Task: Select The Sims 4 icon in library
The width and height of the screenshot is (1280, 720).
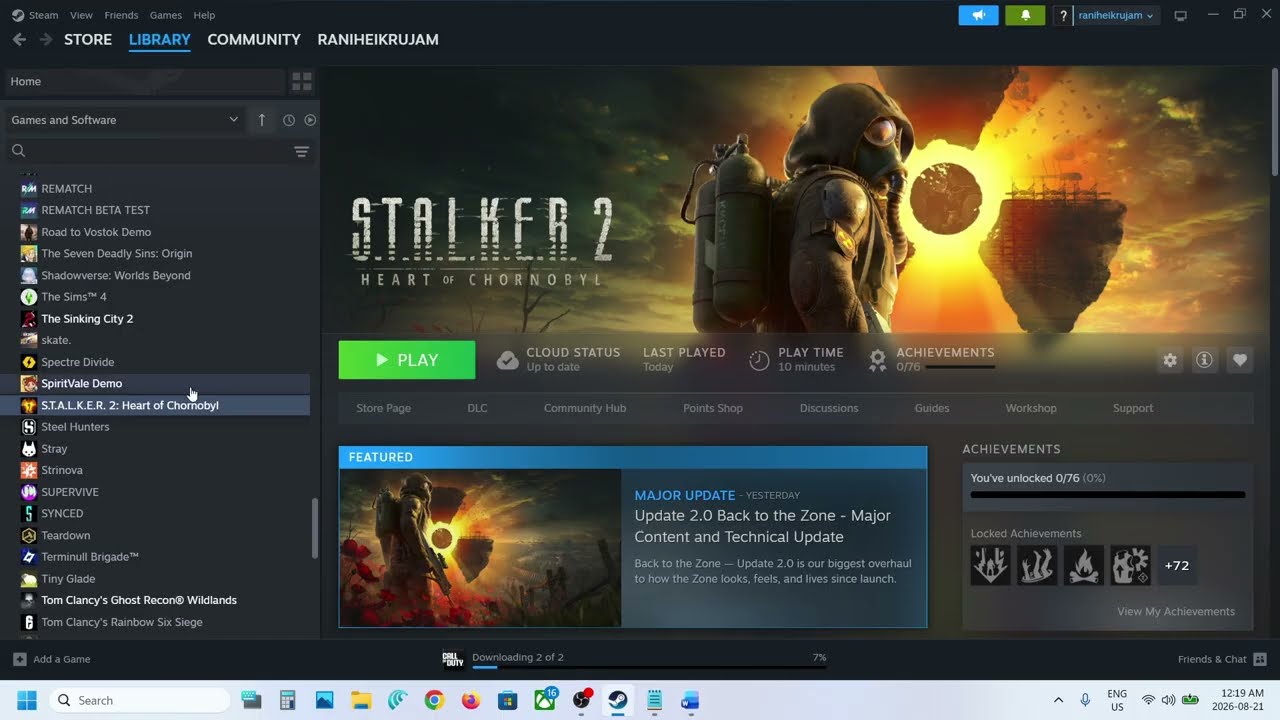Action: point(29,297)
